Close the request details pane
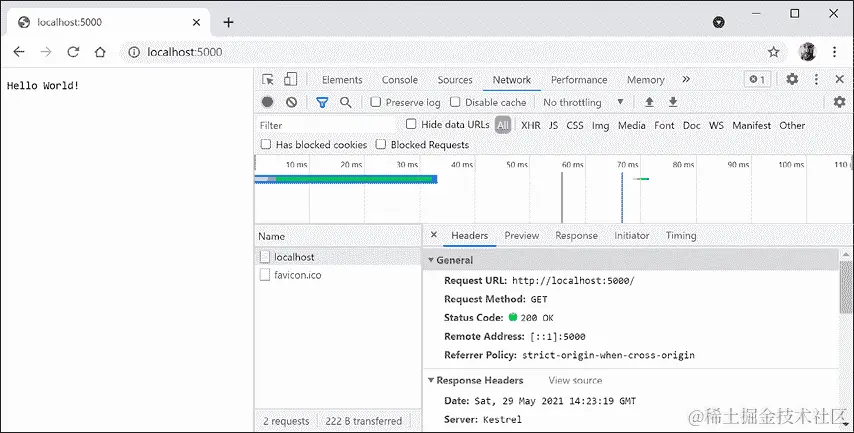Screen dimensions: 854x433 [x=434, y=235]
